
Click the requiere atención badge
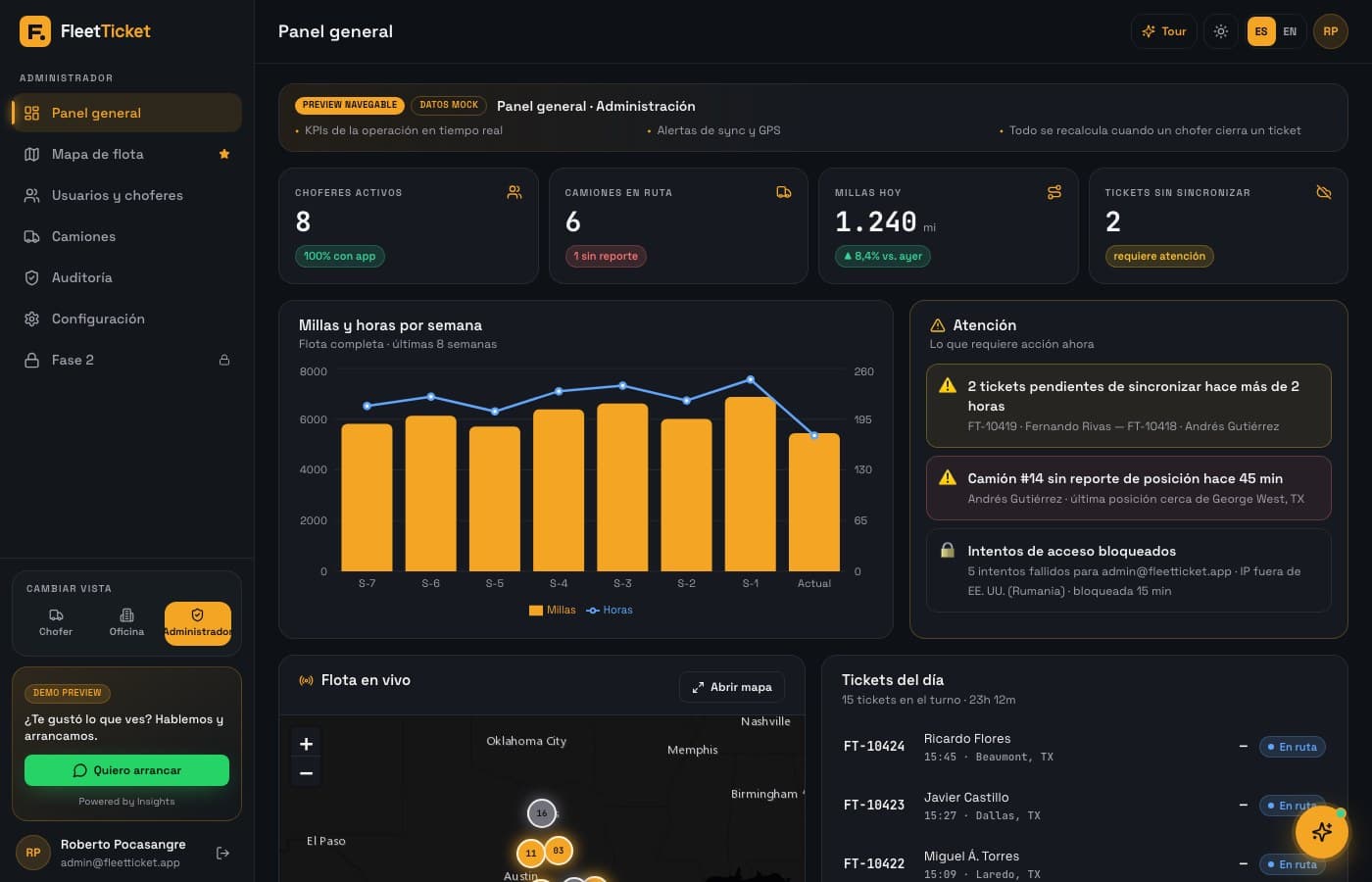[1159, 256]
